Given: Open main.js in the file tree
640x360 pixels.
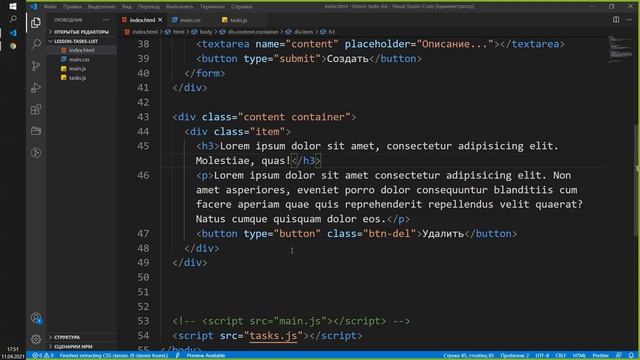Looking at the screenshot, I should click(x=77, y=69).
